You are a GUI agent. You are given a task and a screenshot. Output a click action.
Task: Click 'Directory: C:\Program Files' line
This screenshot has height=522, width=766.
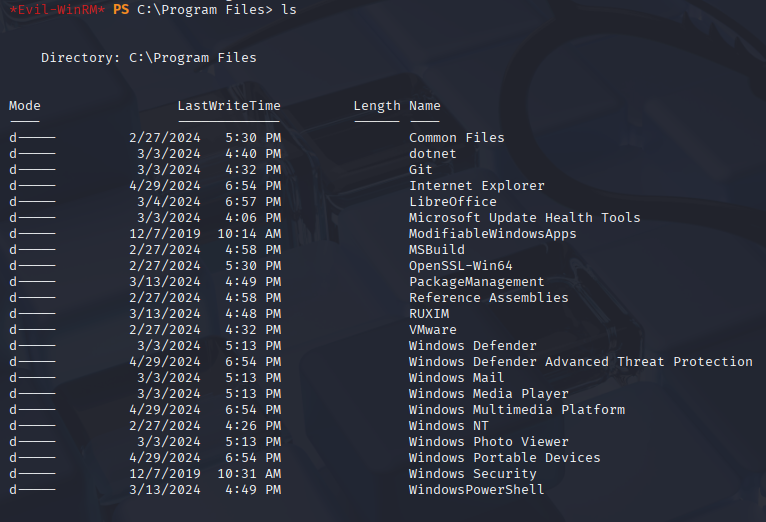point(149,58)
